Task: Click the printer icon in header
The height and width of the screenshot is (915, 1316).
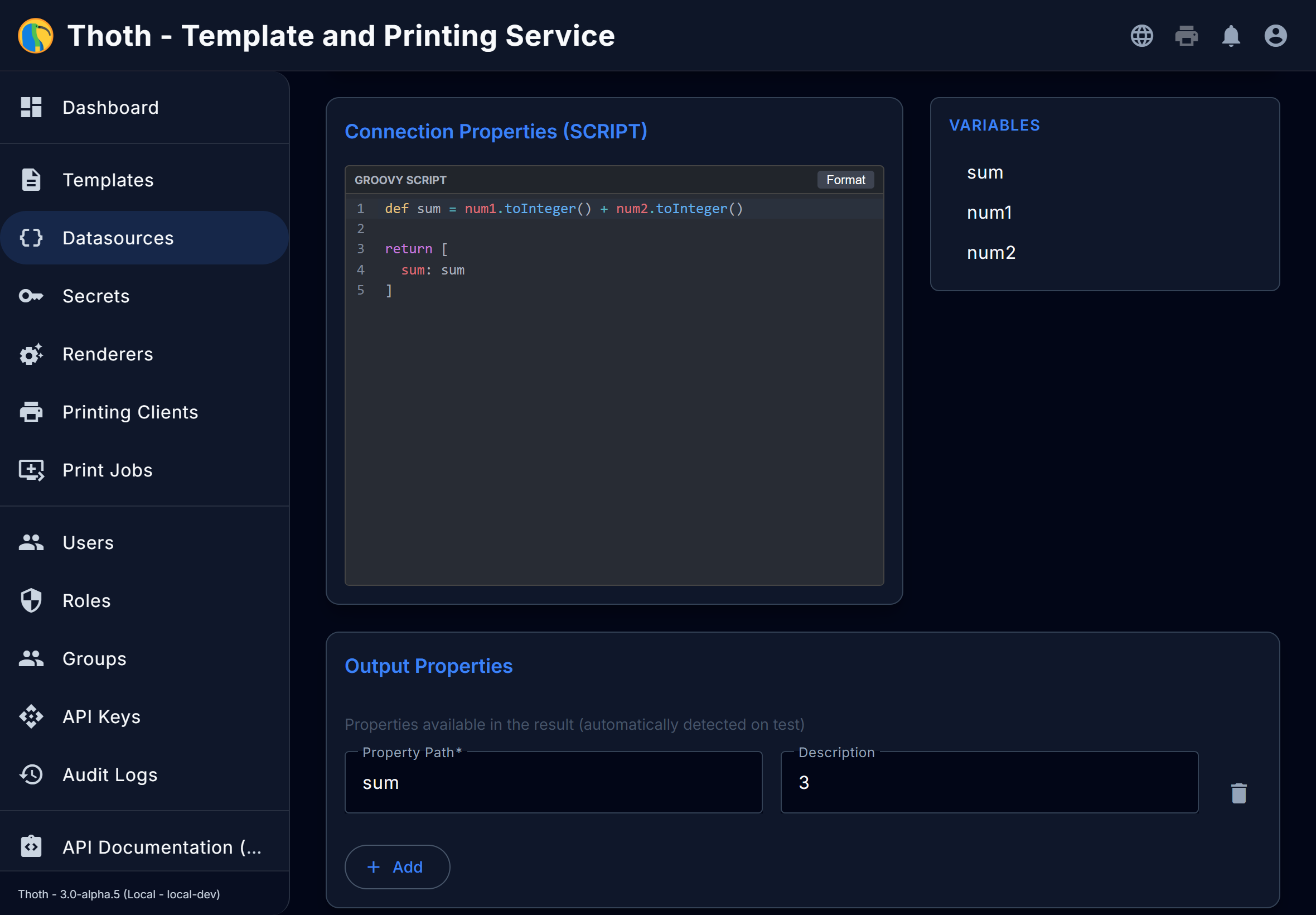Action: 1186,36
